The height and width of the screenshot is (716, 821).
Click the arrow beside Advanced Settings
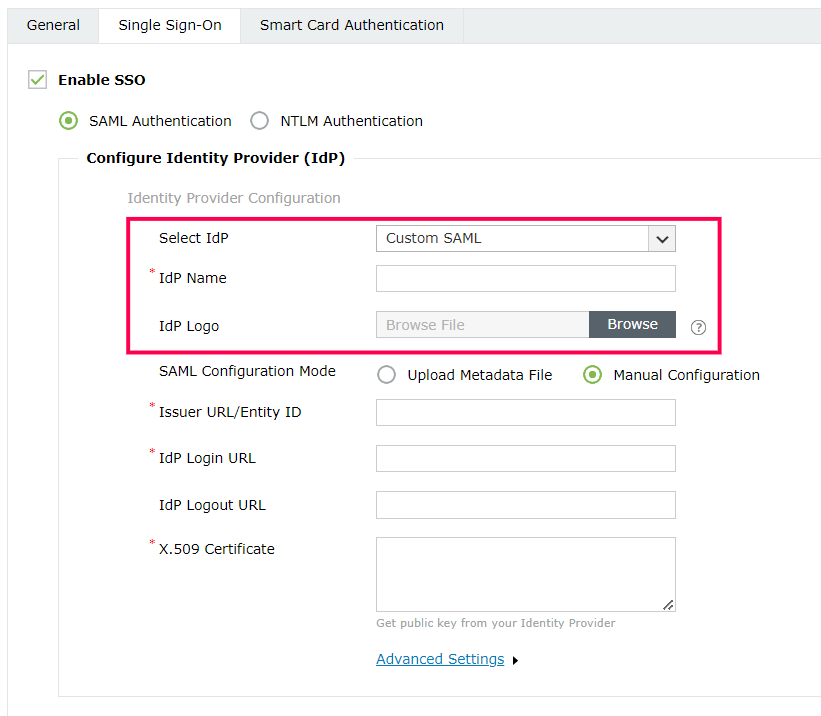515,661
